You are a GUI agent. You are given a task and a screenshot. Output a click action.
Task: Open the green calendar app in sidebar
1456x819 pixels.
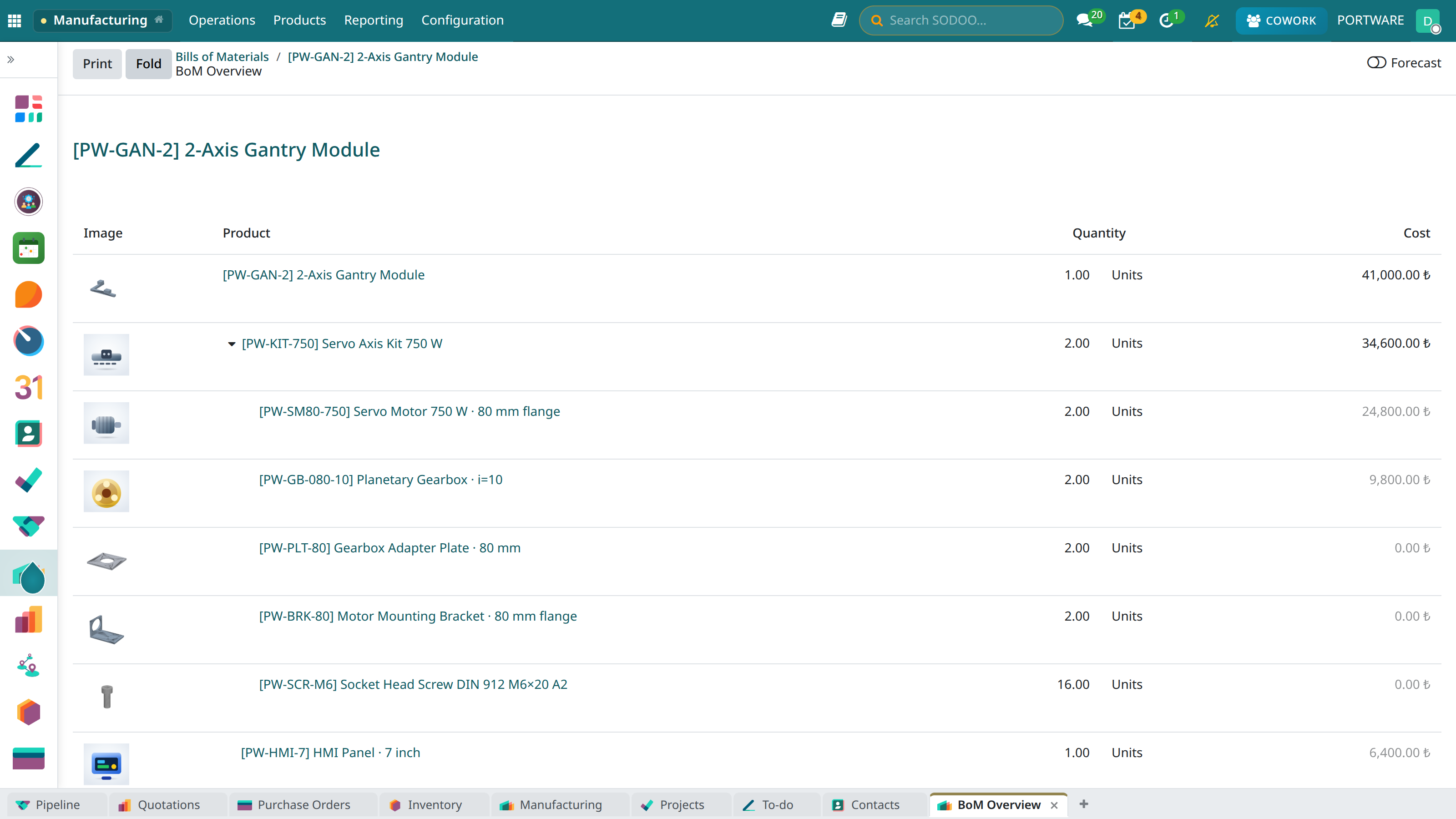click(28, 248)
